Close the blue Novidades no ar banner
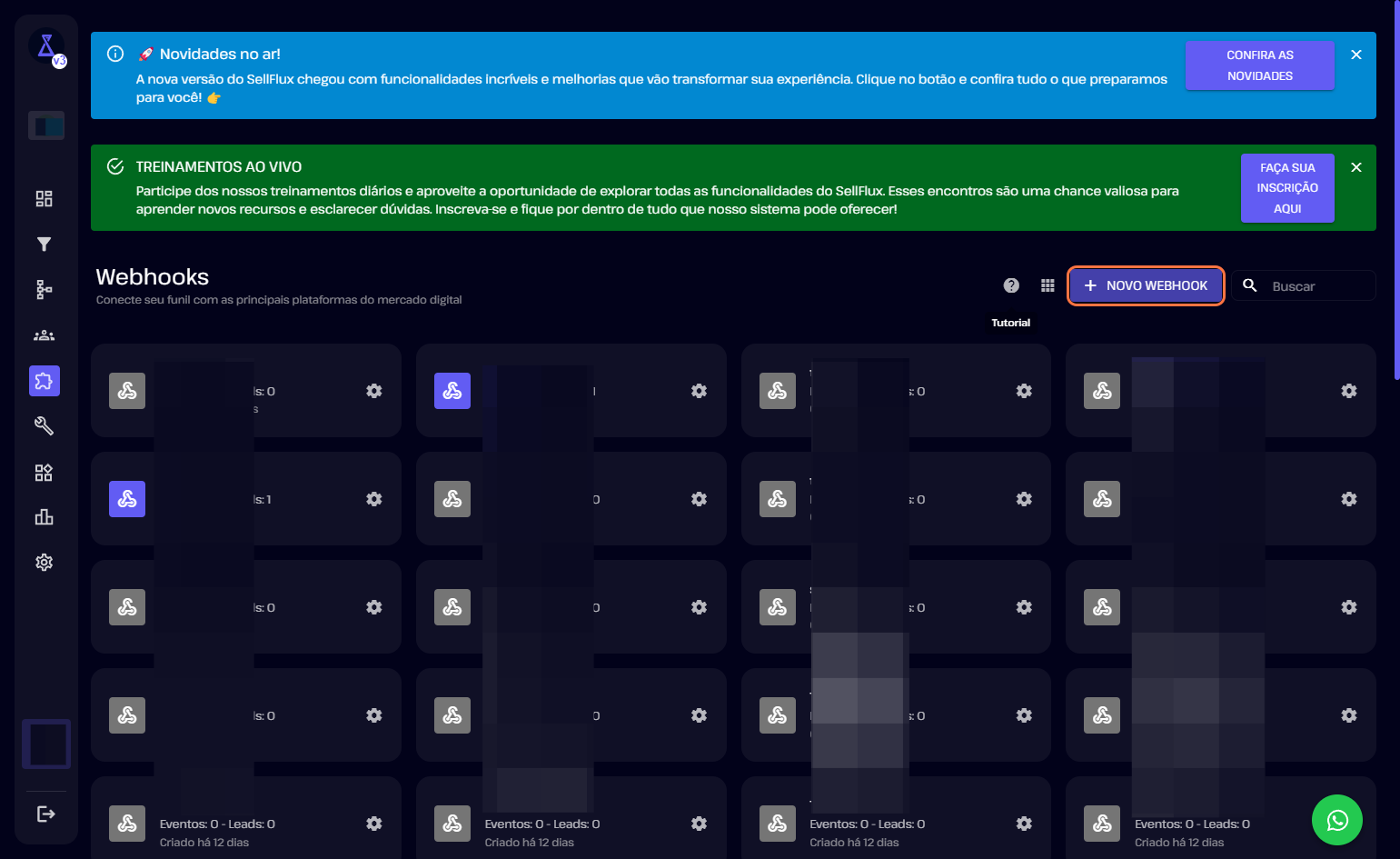Image resolution: width=1400 pixels, height=859 pixels. (1356, 55)
